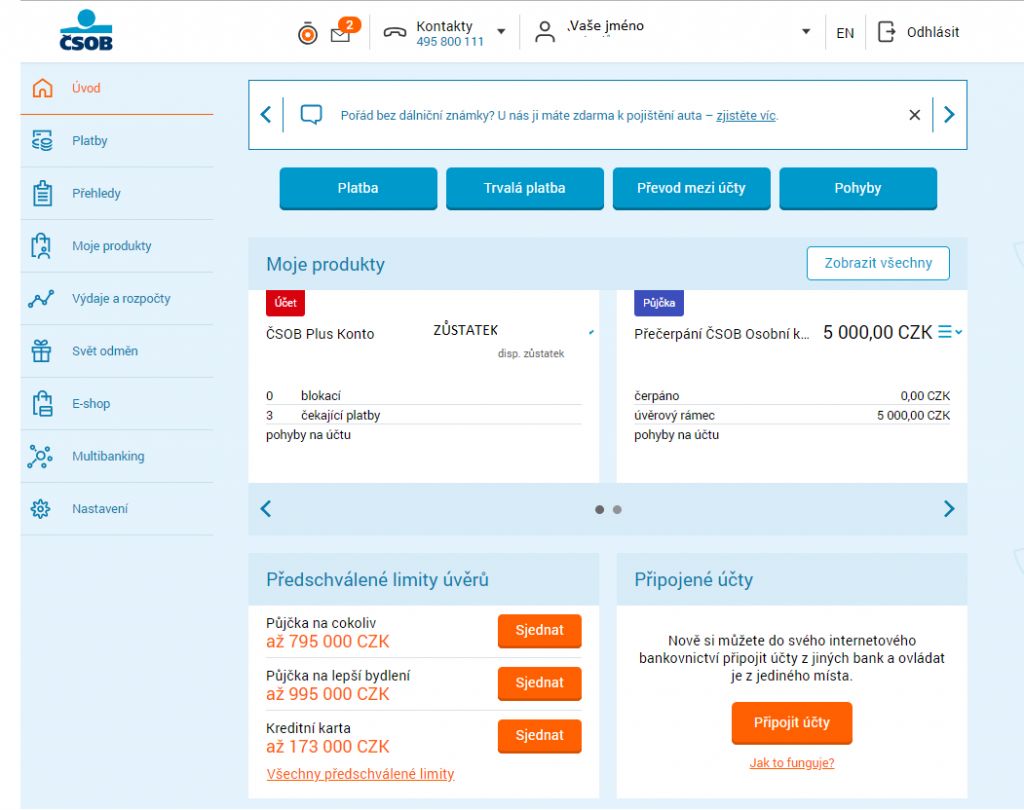Click the Výdaje a rozpočty chart icon
This screenshot has height=810, width=1024.
(x=41, y=299)
